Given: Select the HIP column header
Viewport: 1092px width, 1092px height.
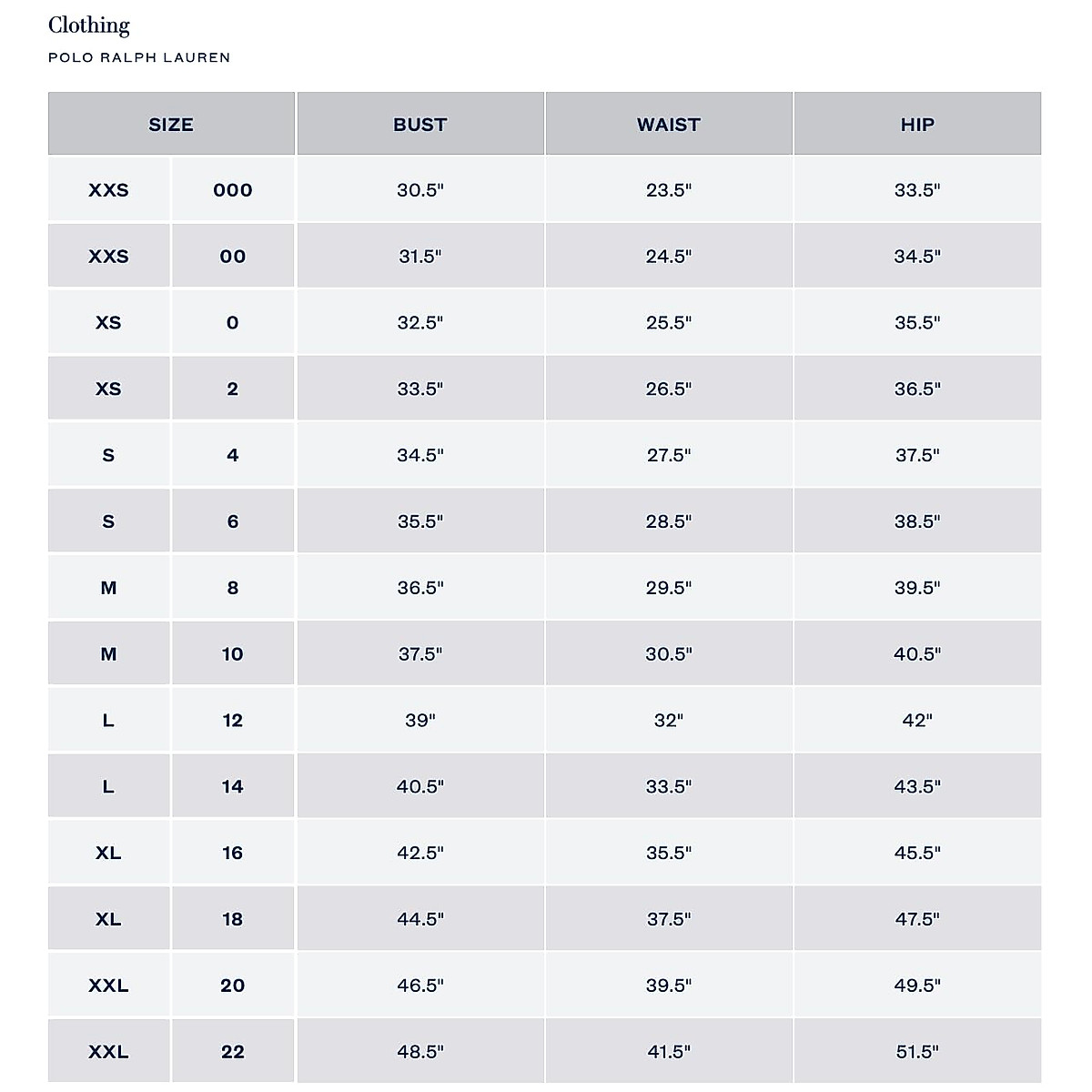Looking at the screenshot, I should tap(917, 125).
